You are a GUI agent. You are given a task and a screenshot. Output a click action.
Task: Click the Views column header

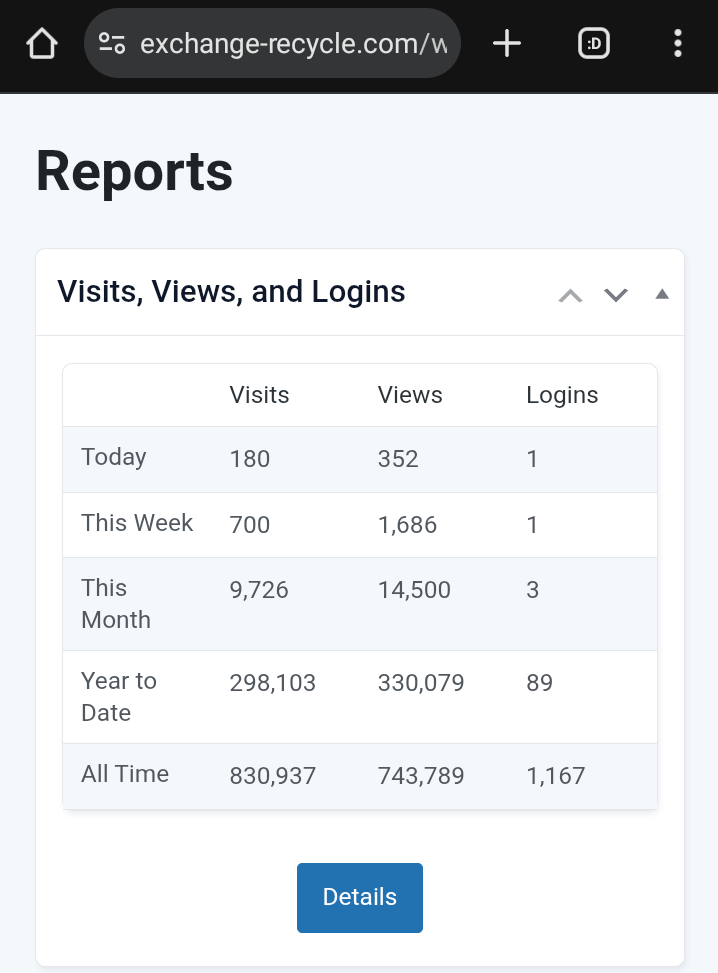[x=410, y=395]
